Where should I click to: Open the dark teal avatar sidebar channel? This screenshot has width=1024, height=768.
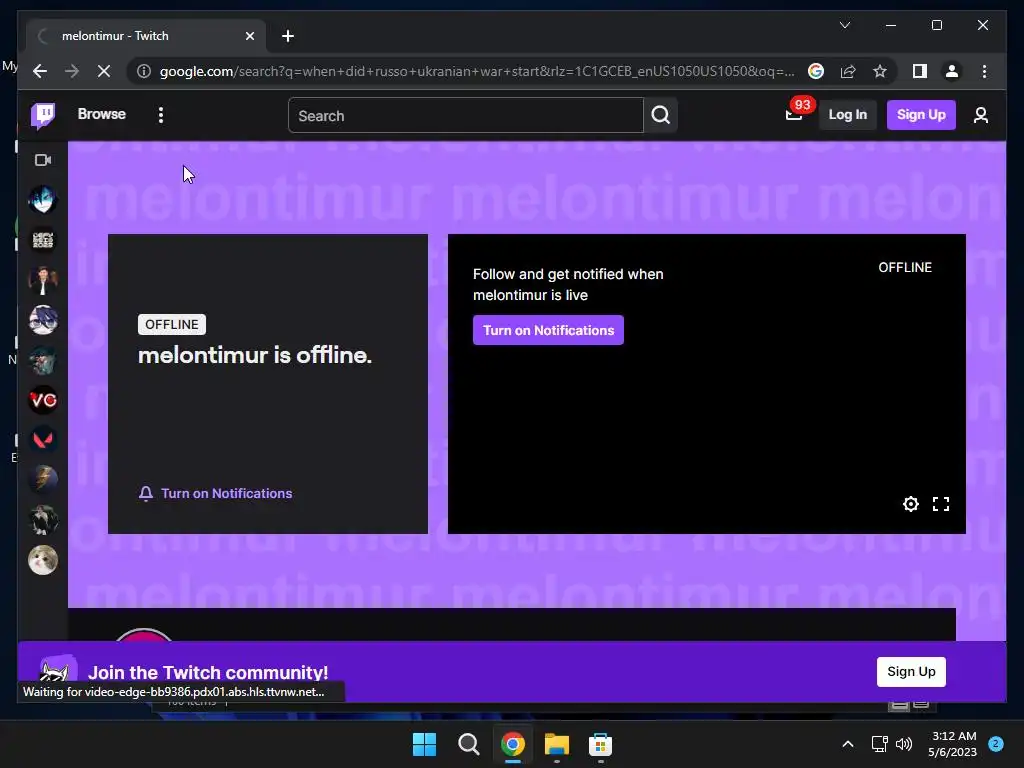[43, 360]
